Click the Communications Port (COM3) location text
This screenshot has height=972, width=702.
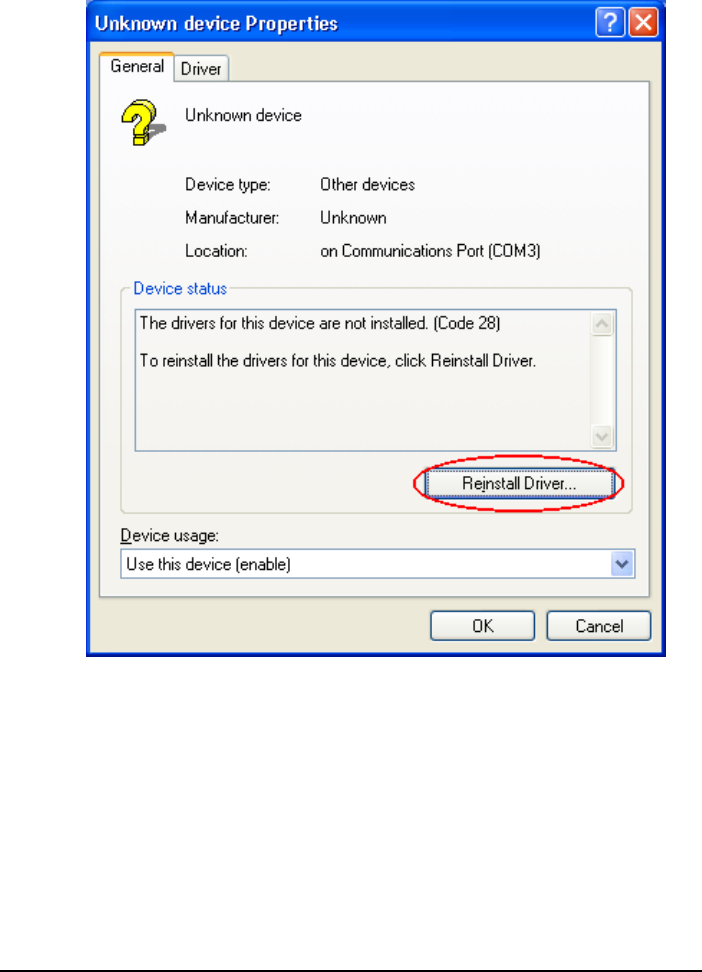(430, 251)
